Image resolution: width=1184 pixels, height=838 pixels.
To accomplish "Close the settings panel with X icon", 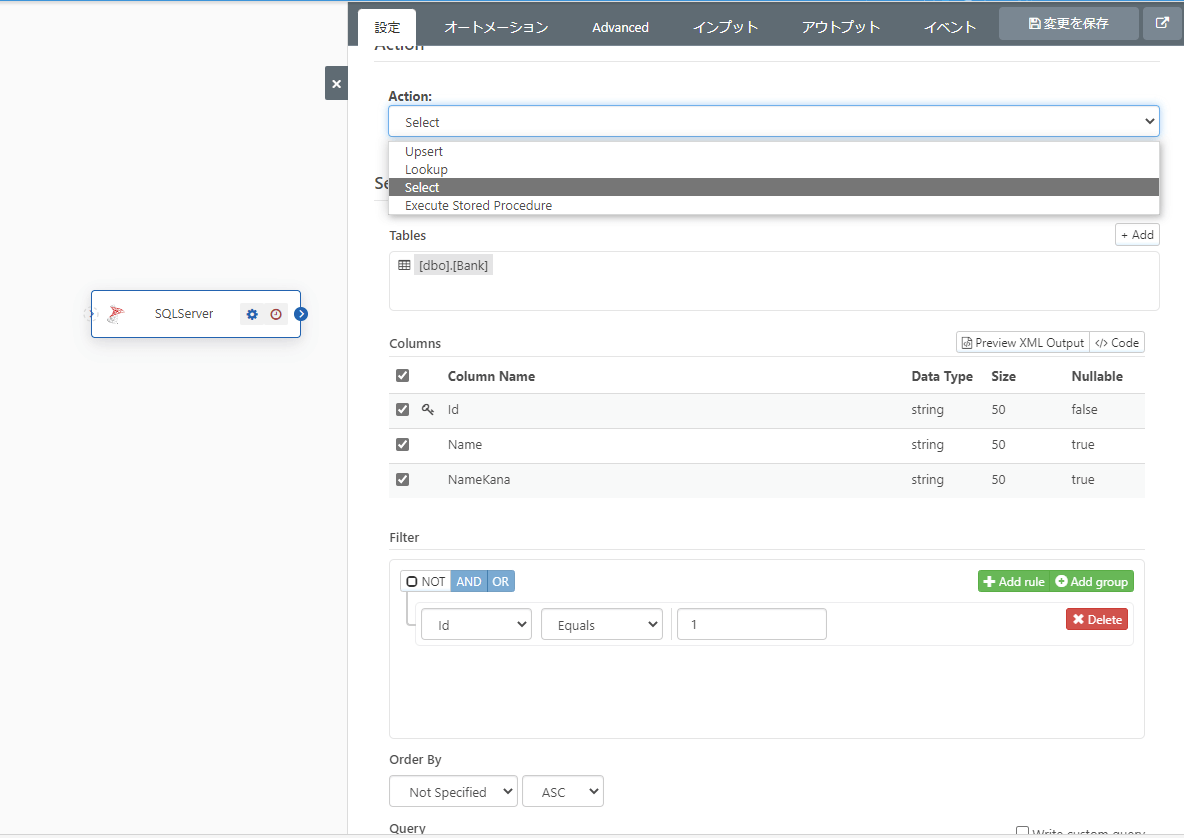I will click(336, 84).
